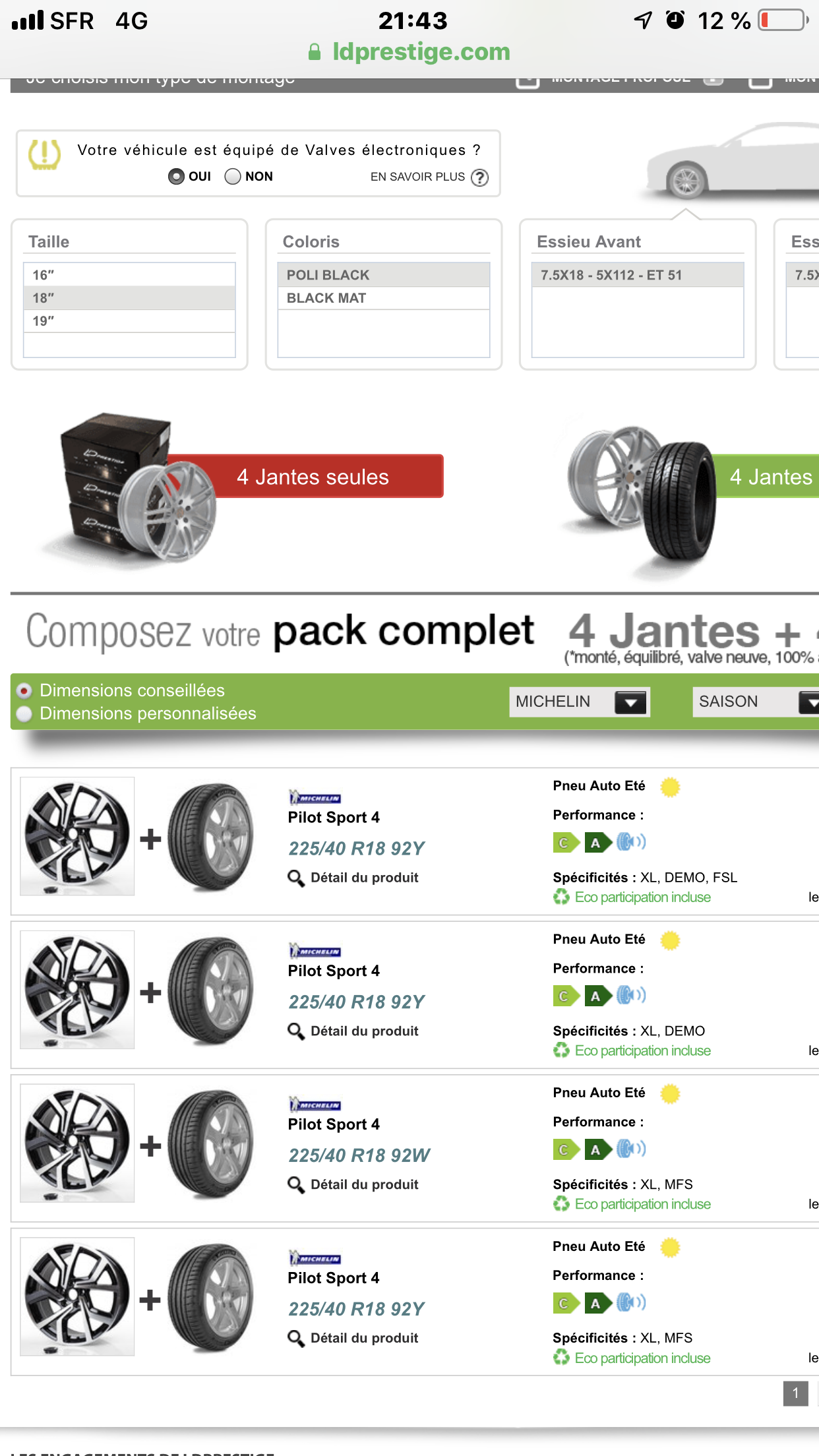Click the question mark help icon
819x1456 pixels.
(479, 177)
